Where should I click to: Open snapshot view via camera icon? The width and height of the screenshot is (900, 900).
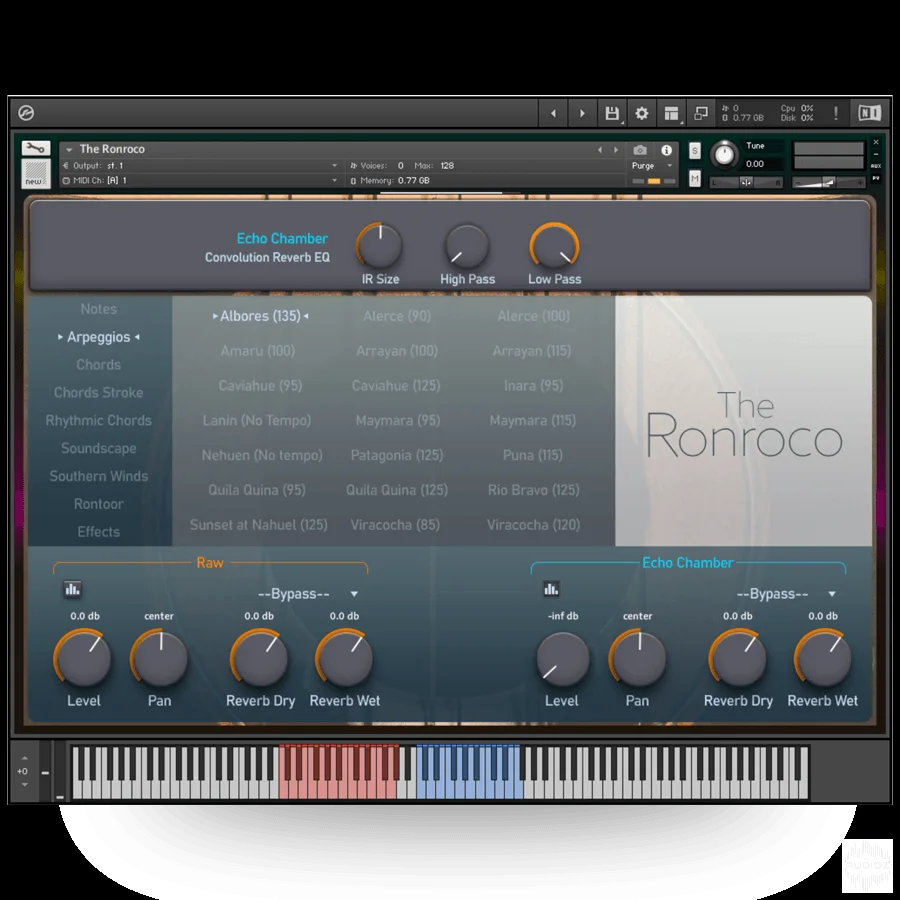click(640, 150)
